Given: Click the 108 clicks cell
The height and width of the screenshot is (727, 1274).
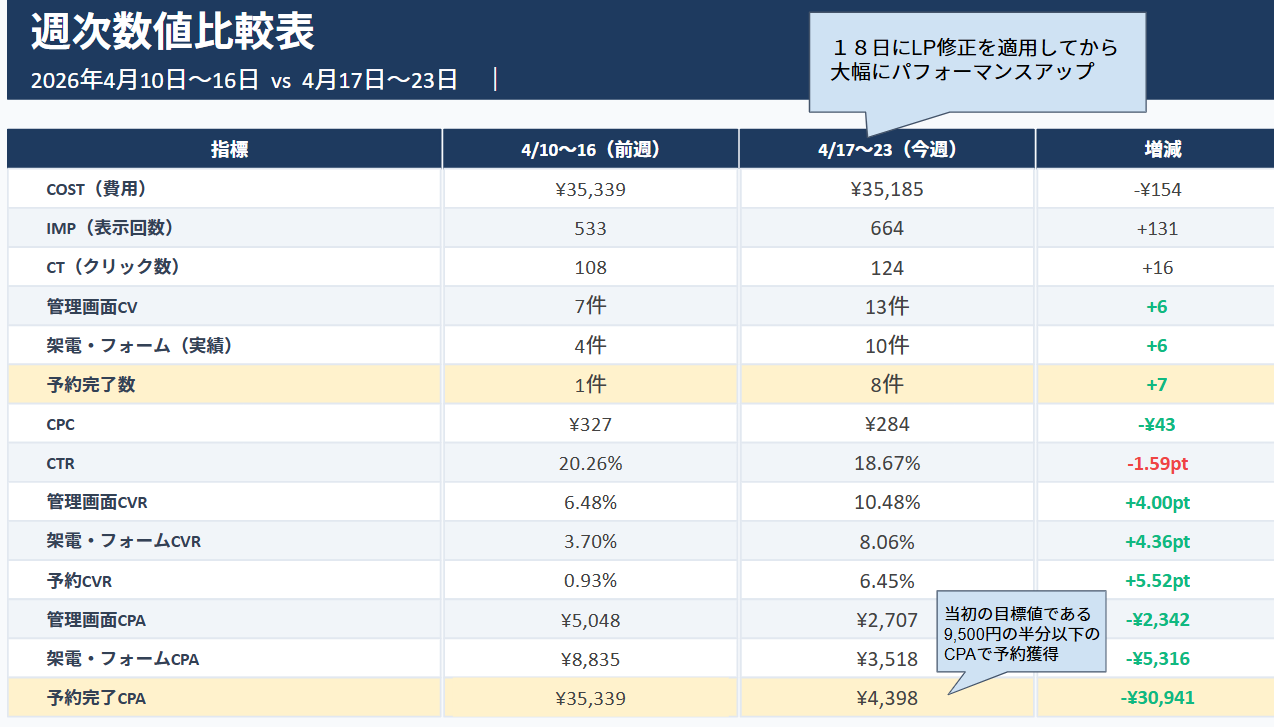Looking at the screenshot, I should pos(590,268).
